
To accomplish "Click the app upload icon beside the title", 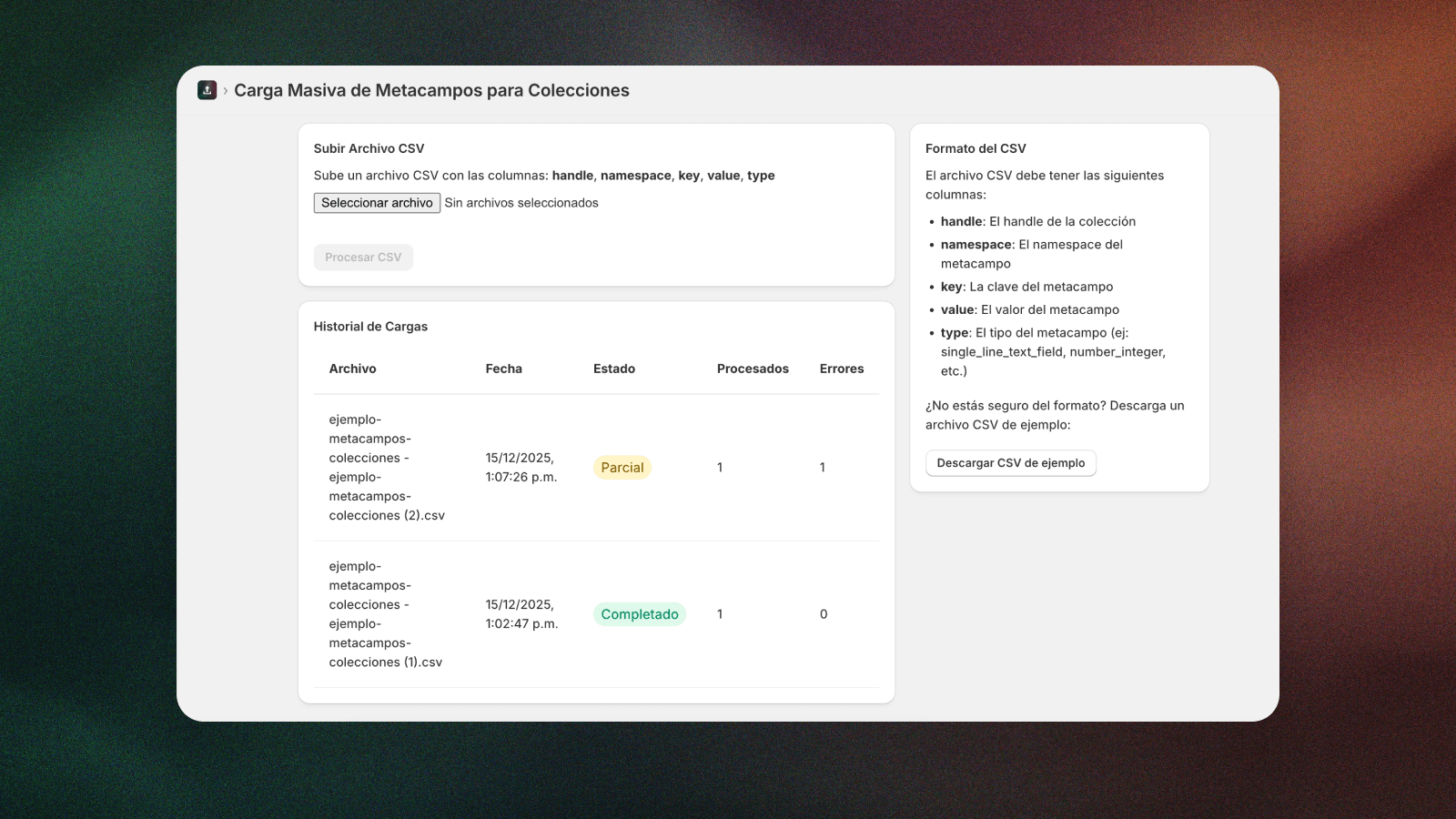I will [207, 90].
